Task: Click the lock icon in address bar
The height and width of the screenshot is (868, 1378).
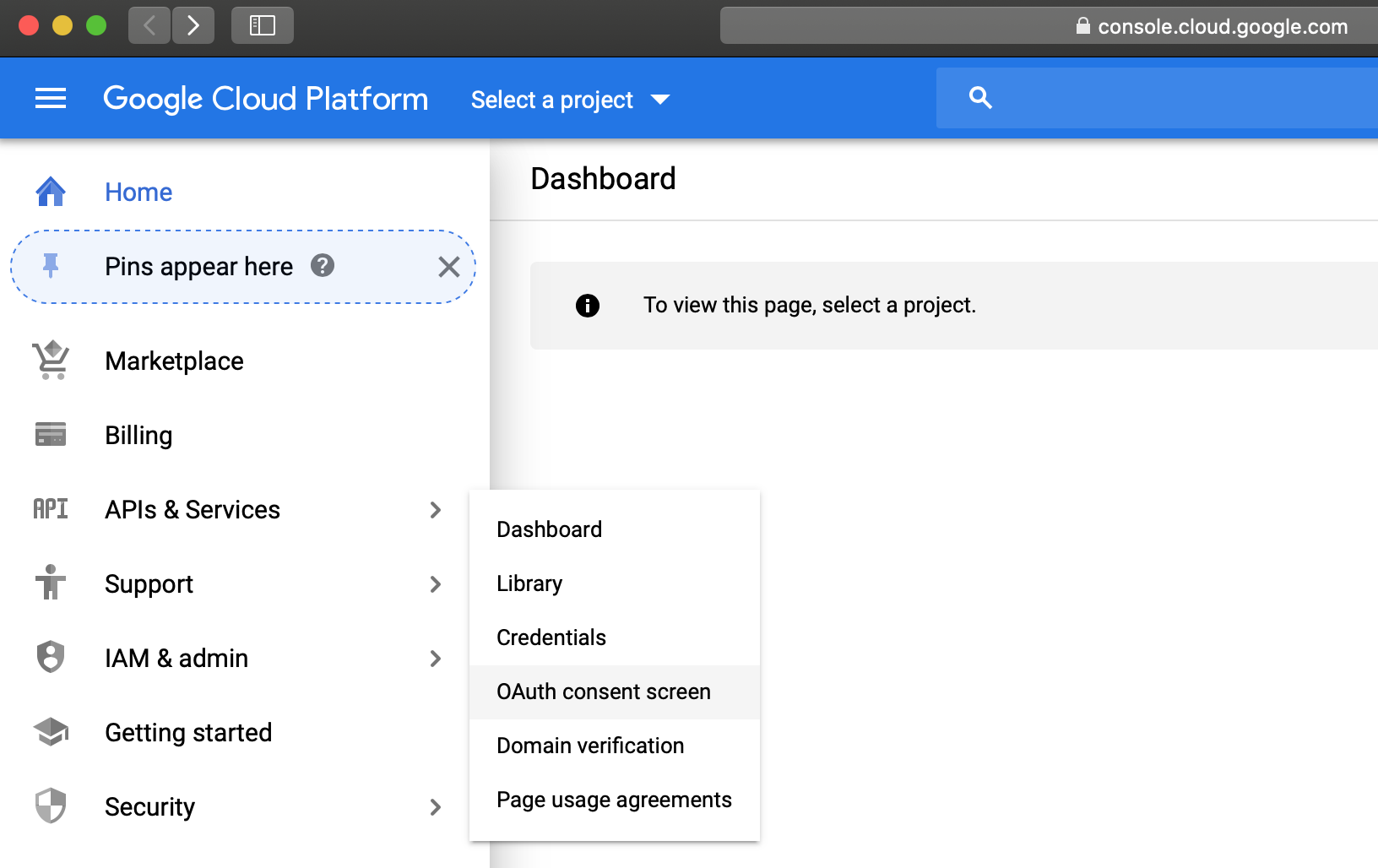Action: point(1082,25)
